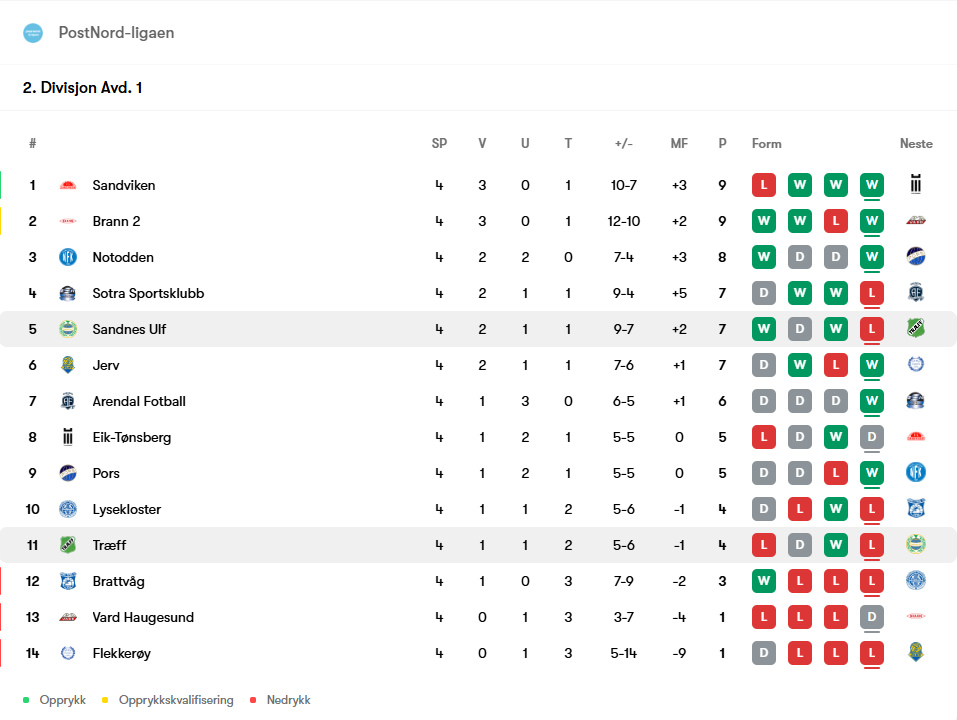Viewport: 957px width, 720px height.
Task: Click the Notodden club crest
Action: pos(68,257)
